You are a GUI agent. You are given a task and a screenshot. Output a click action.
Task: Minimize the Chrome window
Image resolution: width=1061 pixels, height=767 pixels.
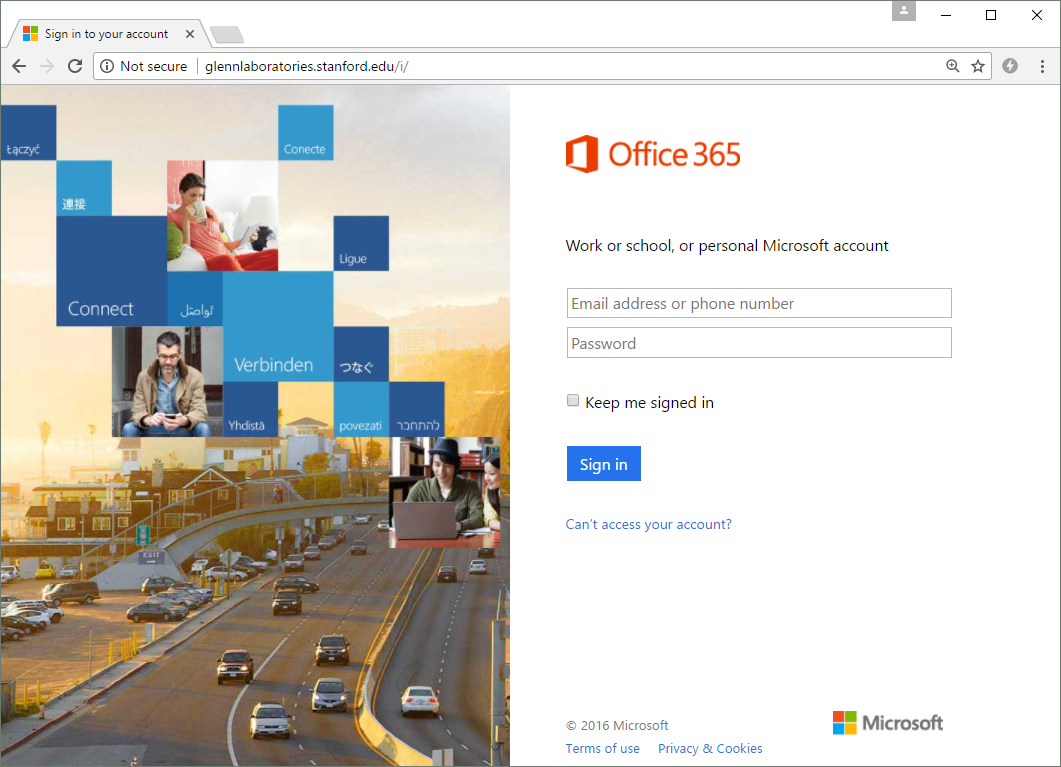click(946, 15)
